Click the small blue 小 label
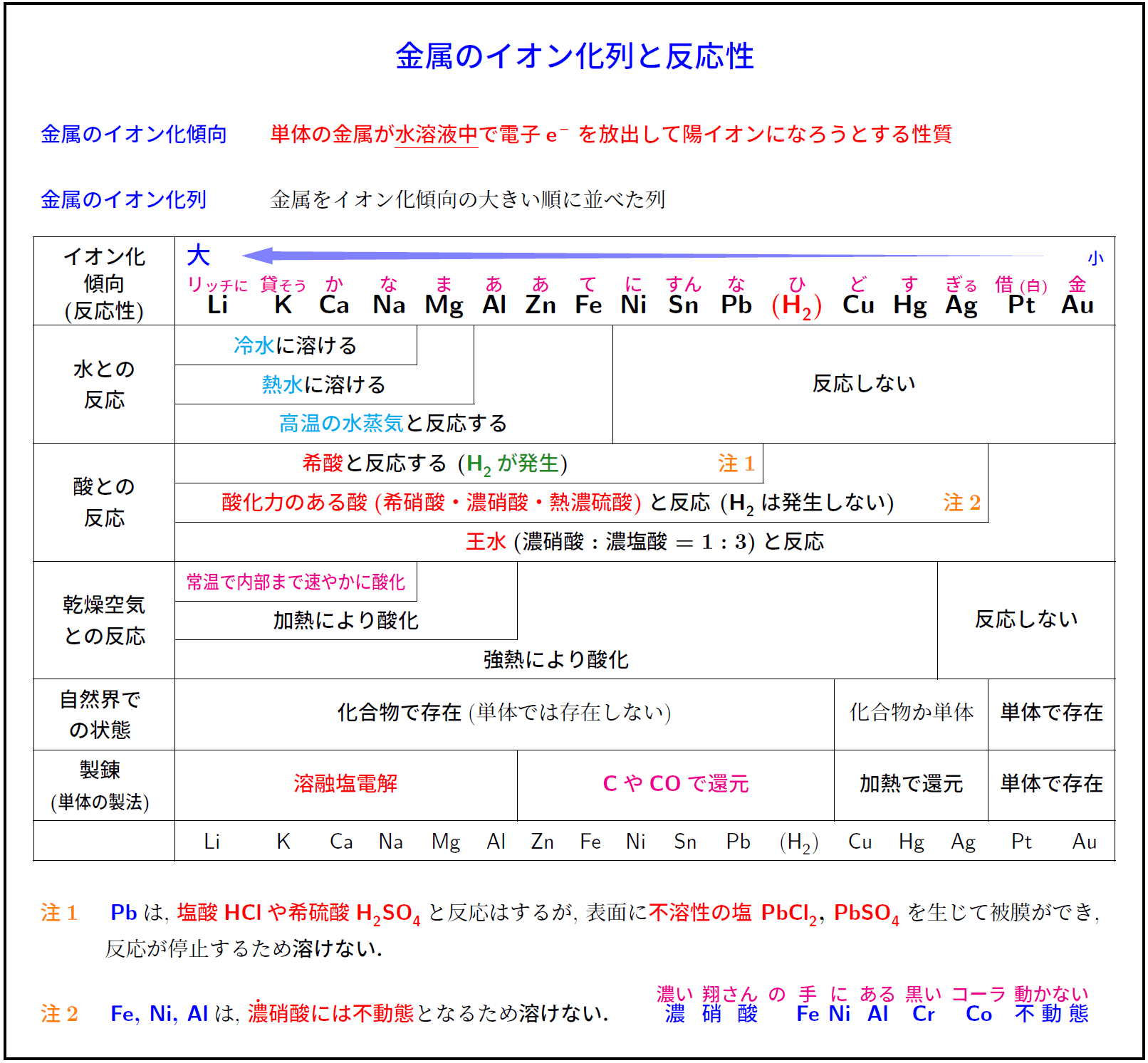The height and width of the screenshot is (1063, 1148). tap(1095, 258)
